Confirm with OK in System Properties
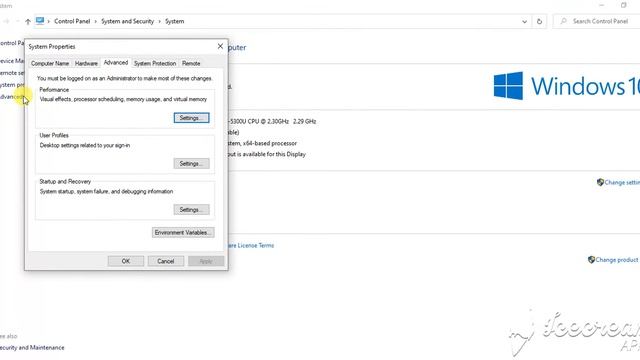This screenshot has height=360, width=640. 126,261
